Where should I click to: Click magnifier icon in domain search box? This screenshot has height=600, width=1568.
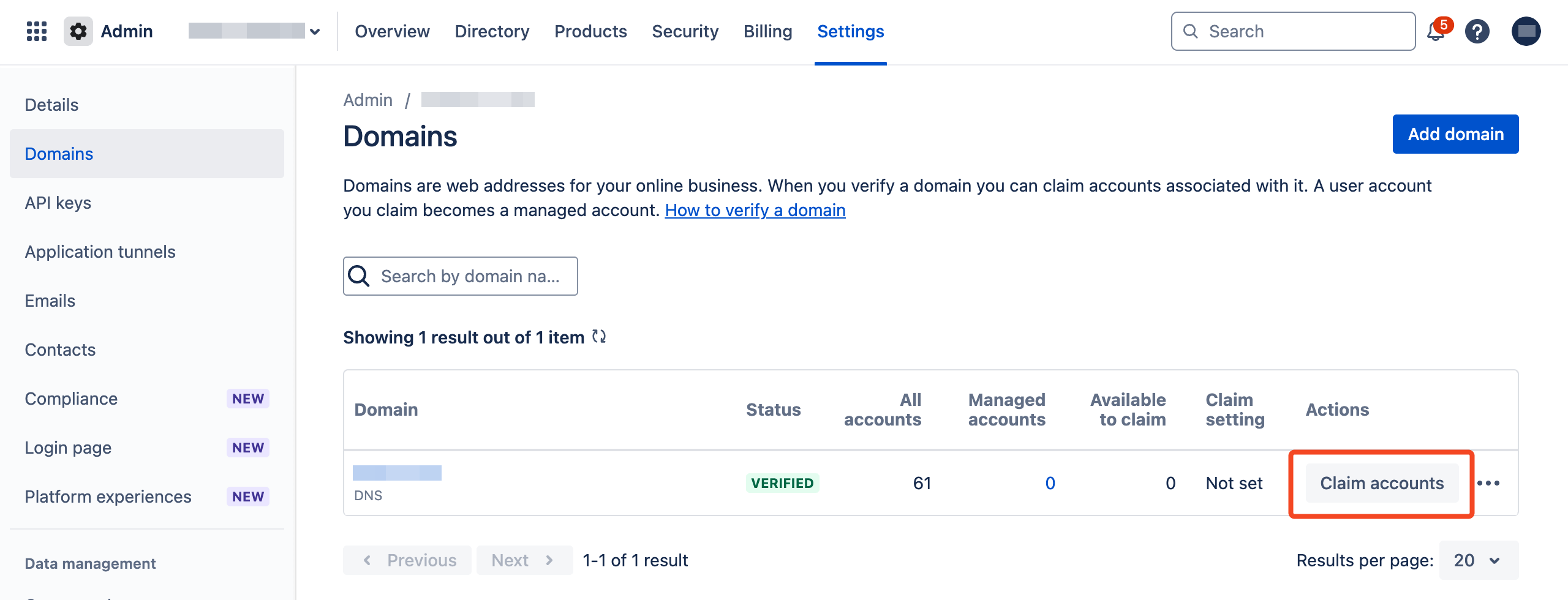[359, 276]
